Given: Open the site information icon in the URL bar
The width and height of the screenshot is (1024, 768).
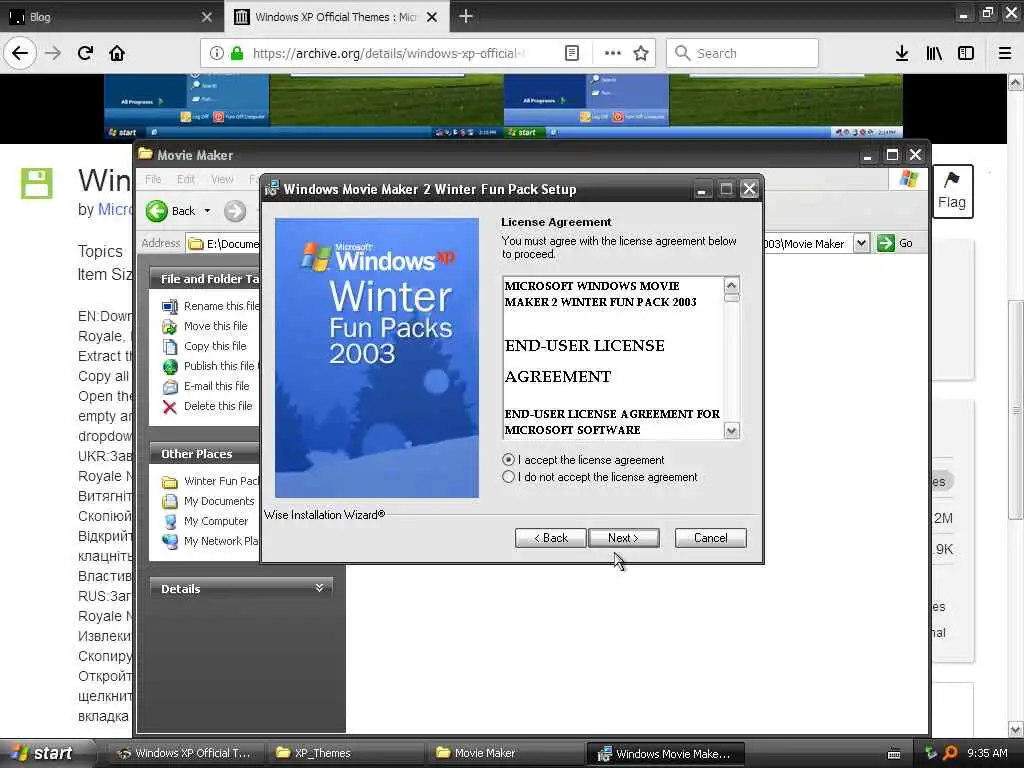Looking at the screenshot, I should [x=216, y=53].
